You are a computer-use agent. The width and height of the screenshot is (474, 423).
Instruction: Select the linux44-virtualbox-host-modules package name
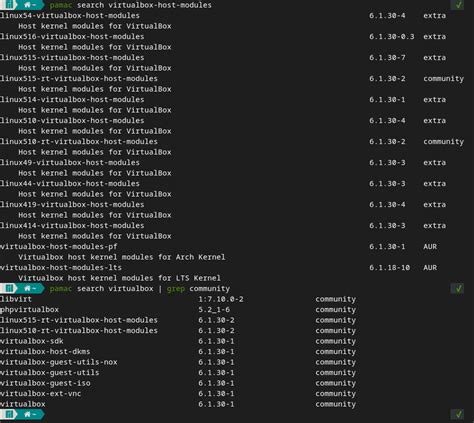click(70, 184)
